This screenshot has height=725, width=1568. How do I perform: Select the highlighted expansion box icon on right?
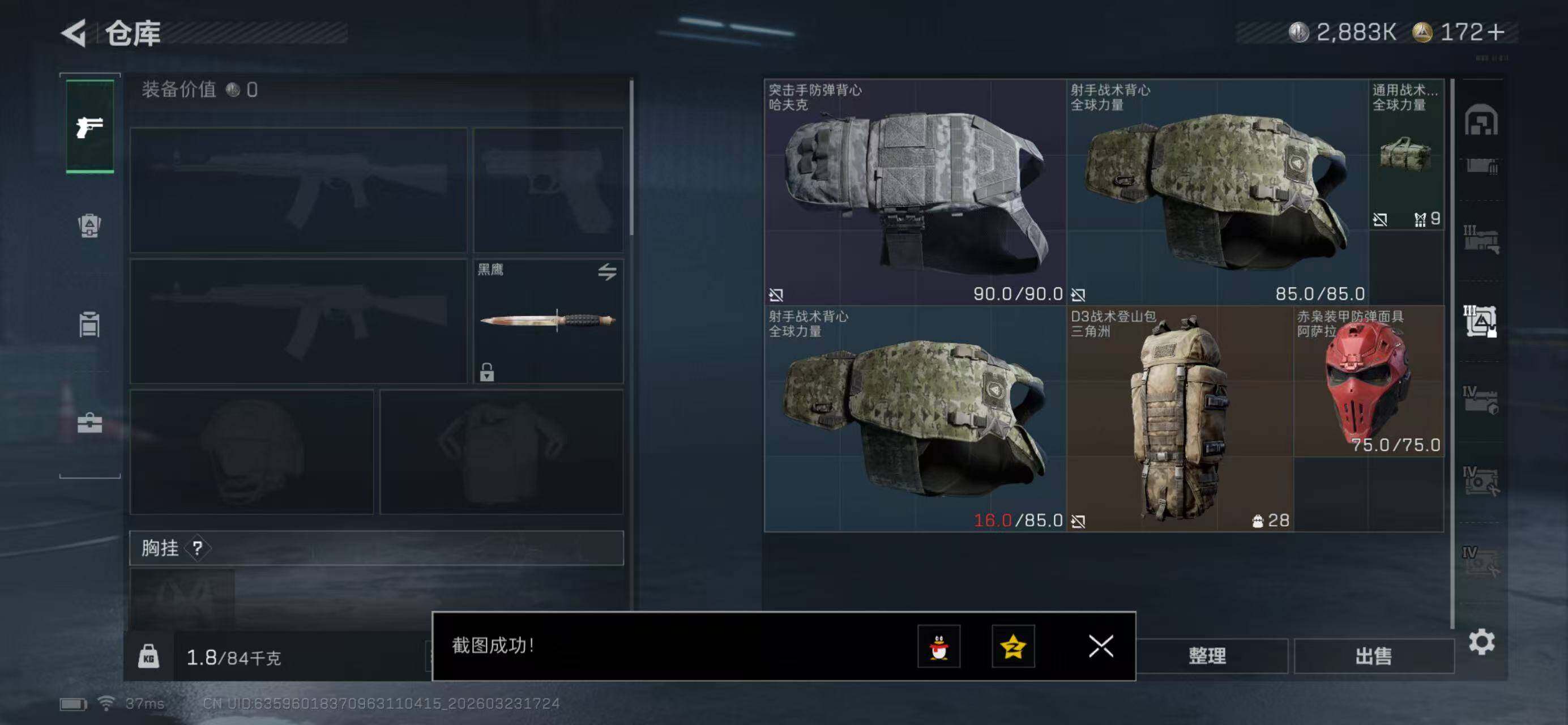click(x=1480, y=321)
